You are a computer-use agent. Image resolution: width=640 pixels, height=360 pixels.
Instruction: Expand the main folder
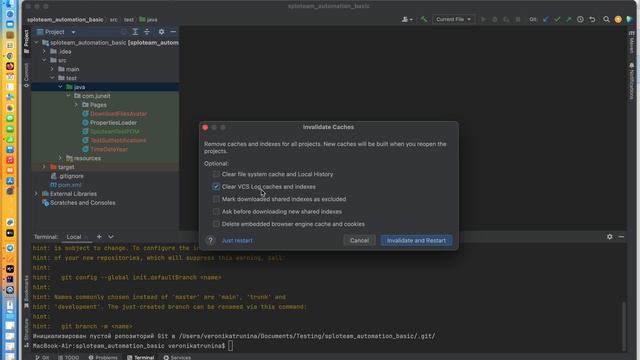pos(52,69)
